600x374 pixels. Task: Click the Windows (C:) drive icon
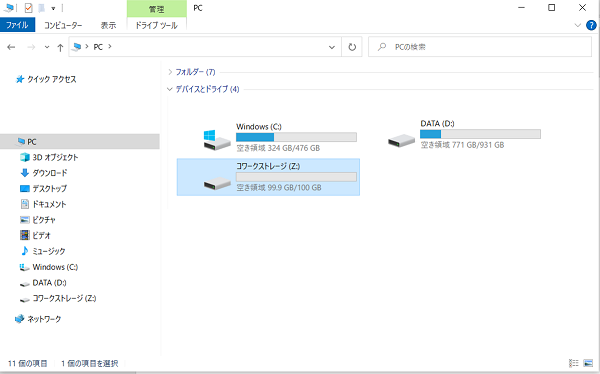[x=217, y=140]
